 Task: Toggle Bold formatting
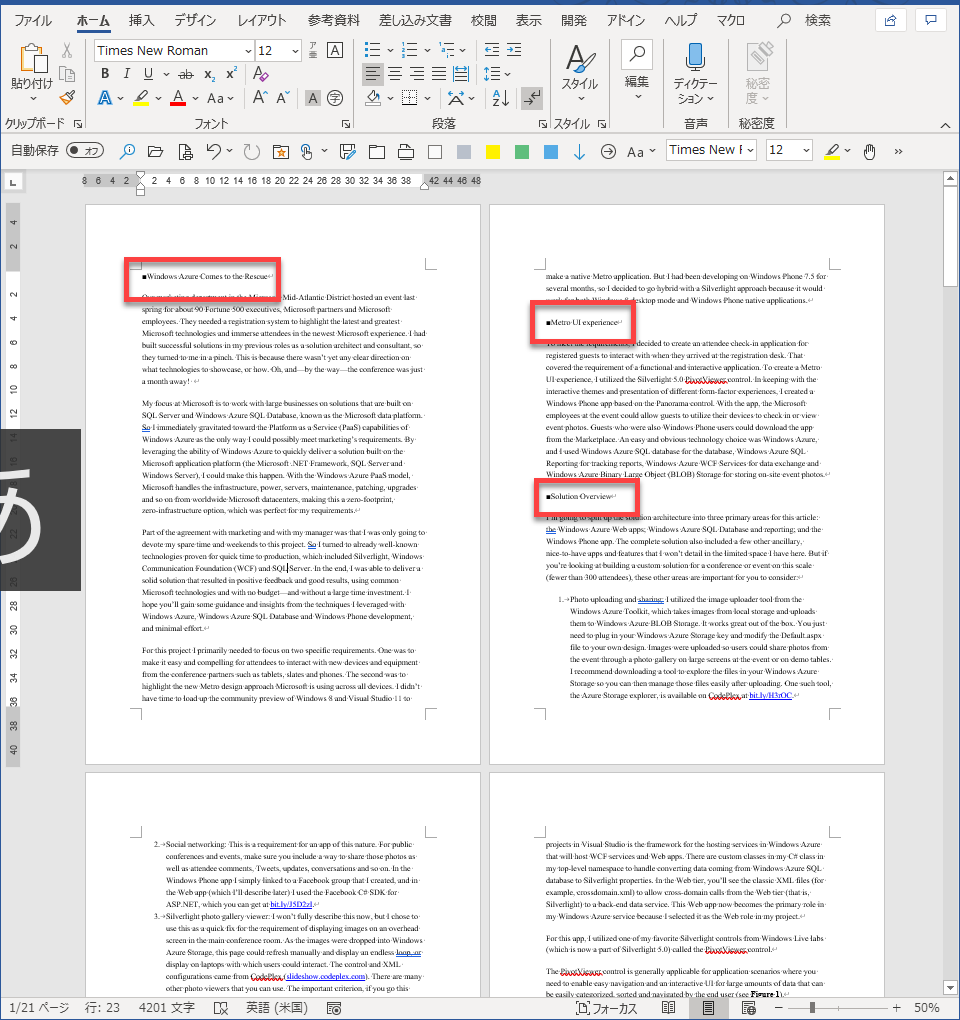[103, 74]
